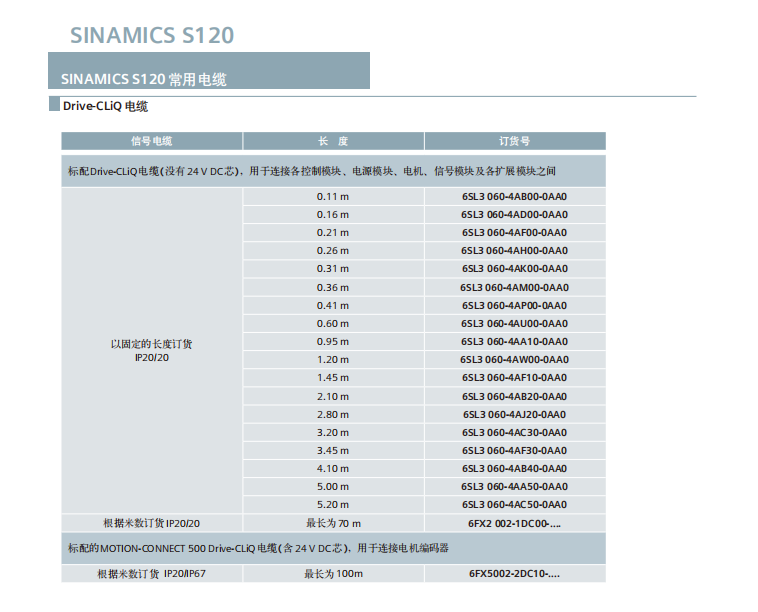The image size is (758, 612).
Task: Select order number 6SL3 060-4AF10-0AA0
Action: pyautogui.click(x=515, y=378)
